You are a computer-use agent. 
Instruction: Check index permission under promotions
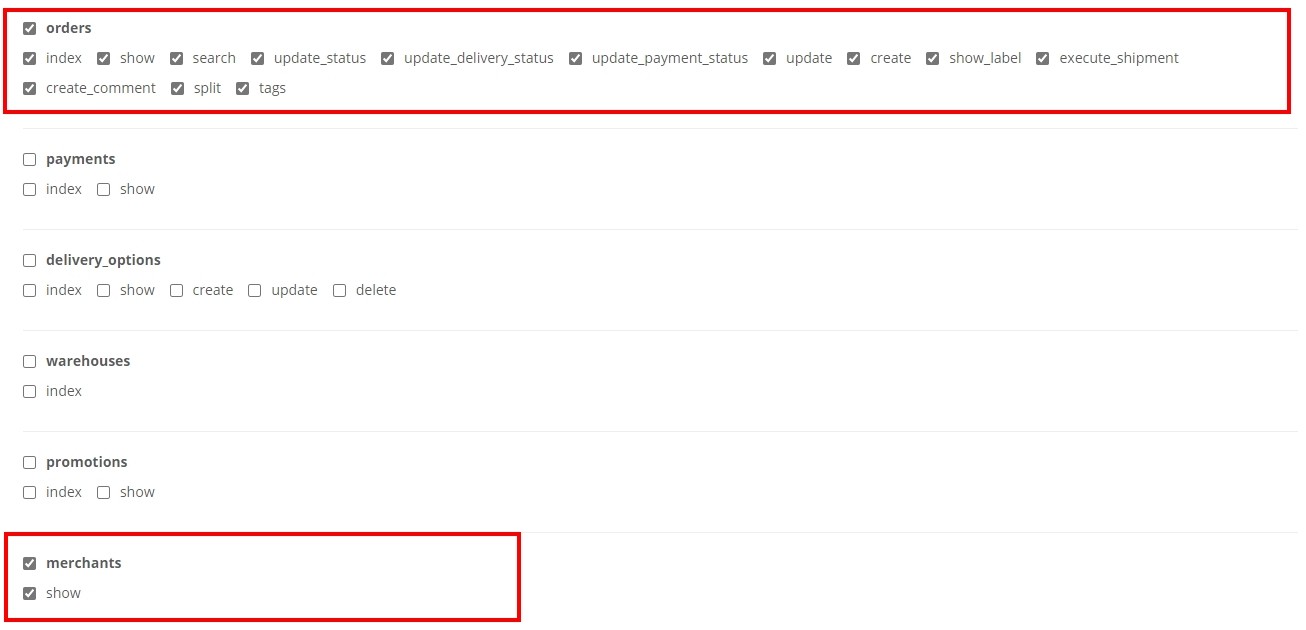(x=29, y=492)
